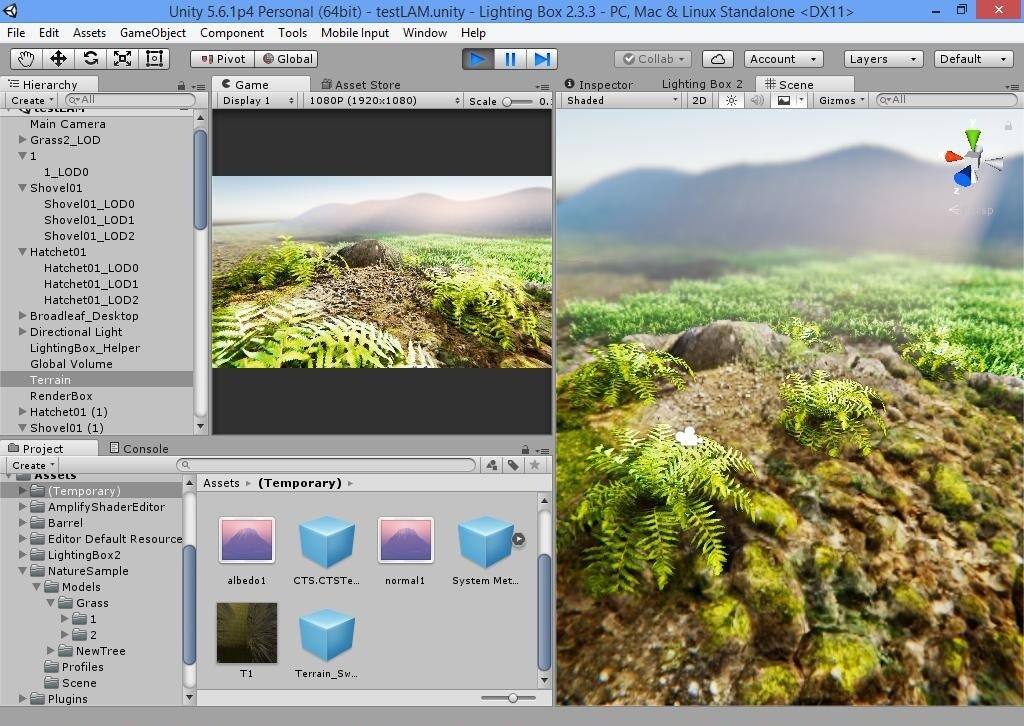Open the 1080P resolution dropdown
The height and width of the screenshot is (726, 1024).
pos(383,101)
